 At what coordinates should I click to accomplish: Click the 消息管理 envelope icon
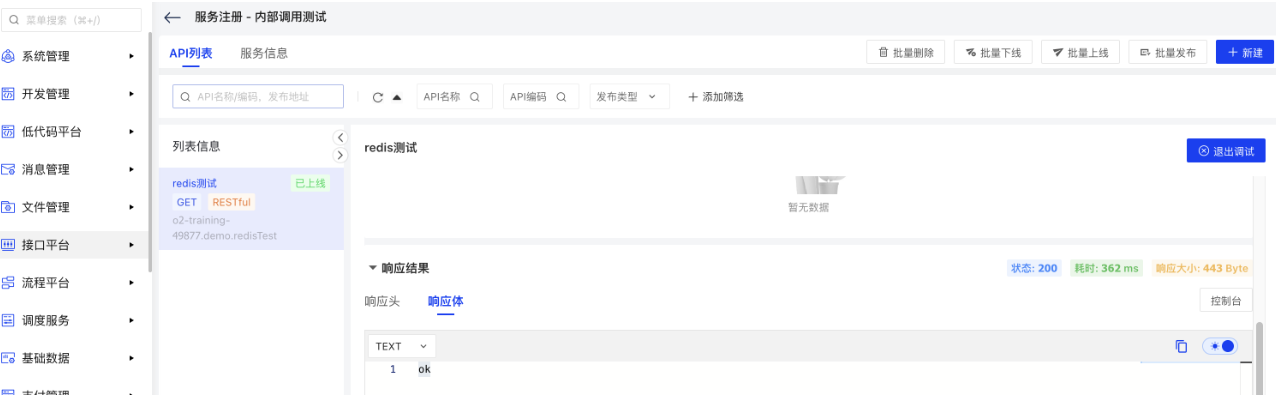(8, 170)
